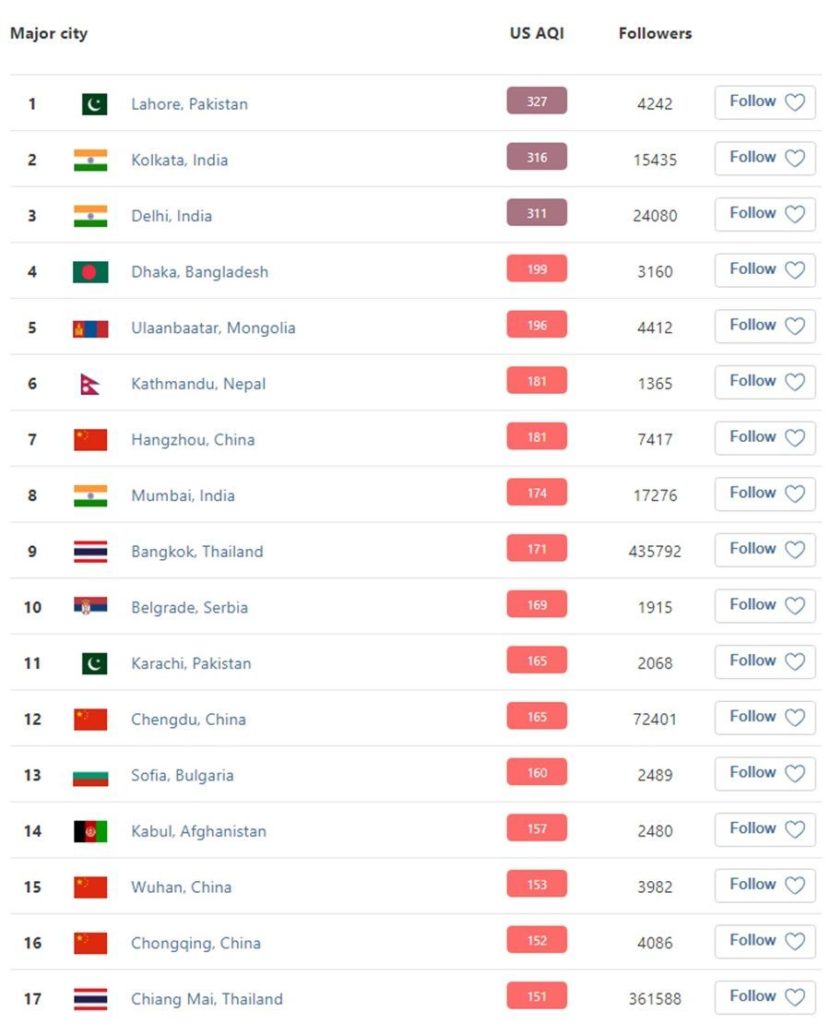The image size is (830, 1024).
Task: Follow Kolkata, India
Action: pyautogui.click(x=765, y=158)
